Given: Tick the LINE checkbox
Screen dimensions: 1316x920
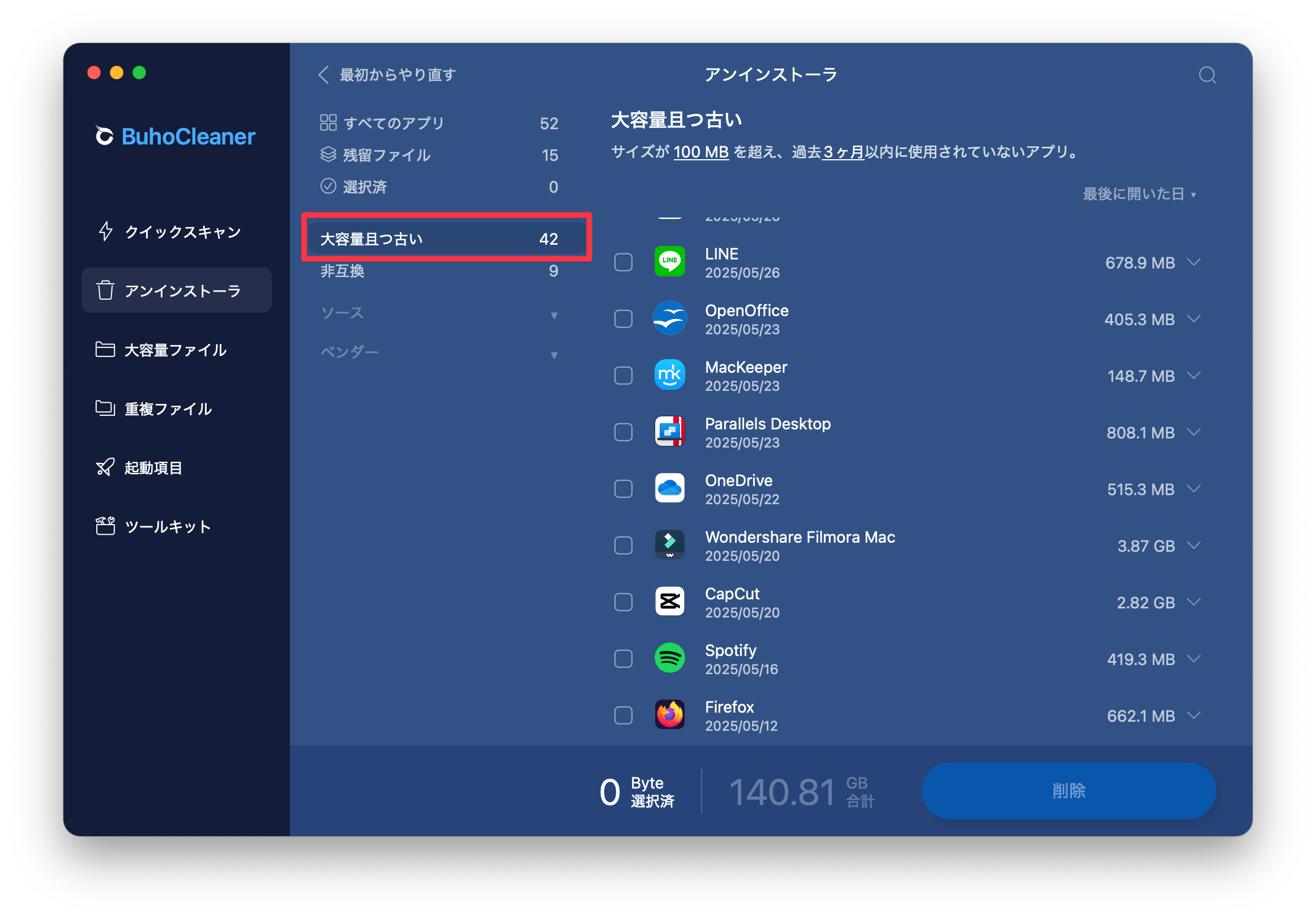Looking at the screenshot, I should point(623,262).
